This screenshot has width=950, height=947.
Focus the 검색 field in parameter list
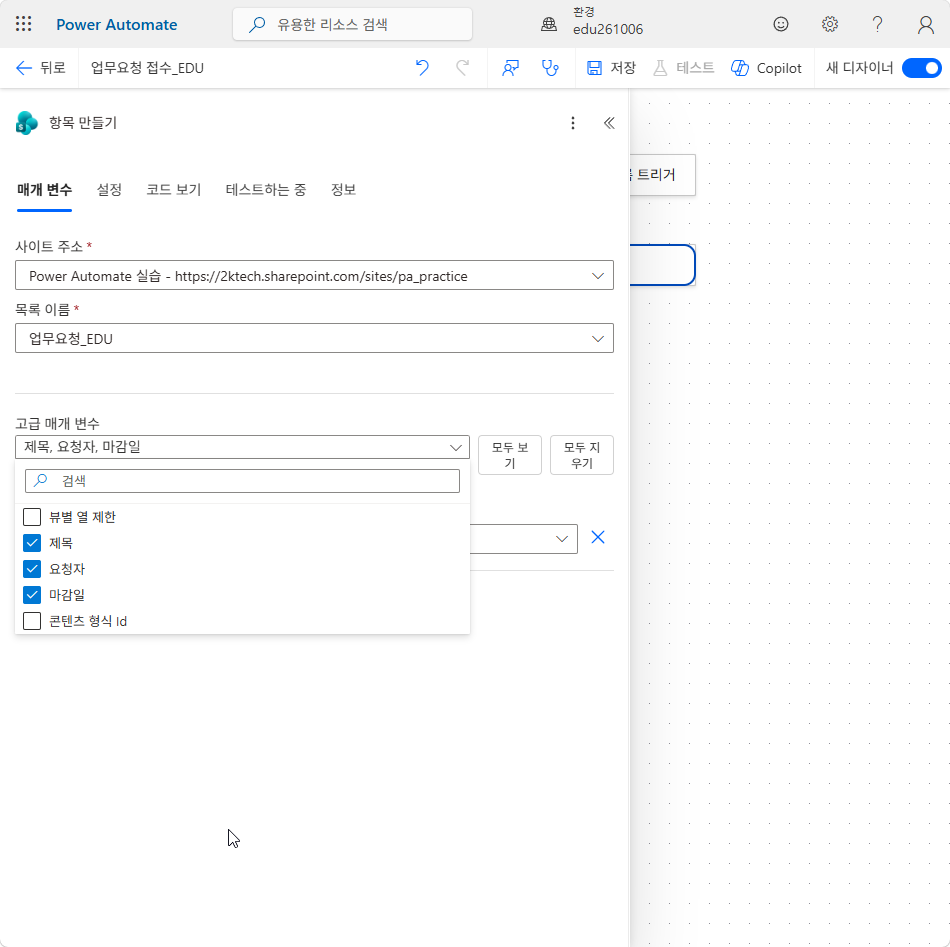coord(242,481)
